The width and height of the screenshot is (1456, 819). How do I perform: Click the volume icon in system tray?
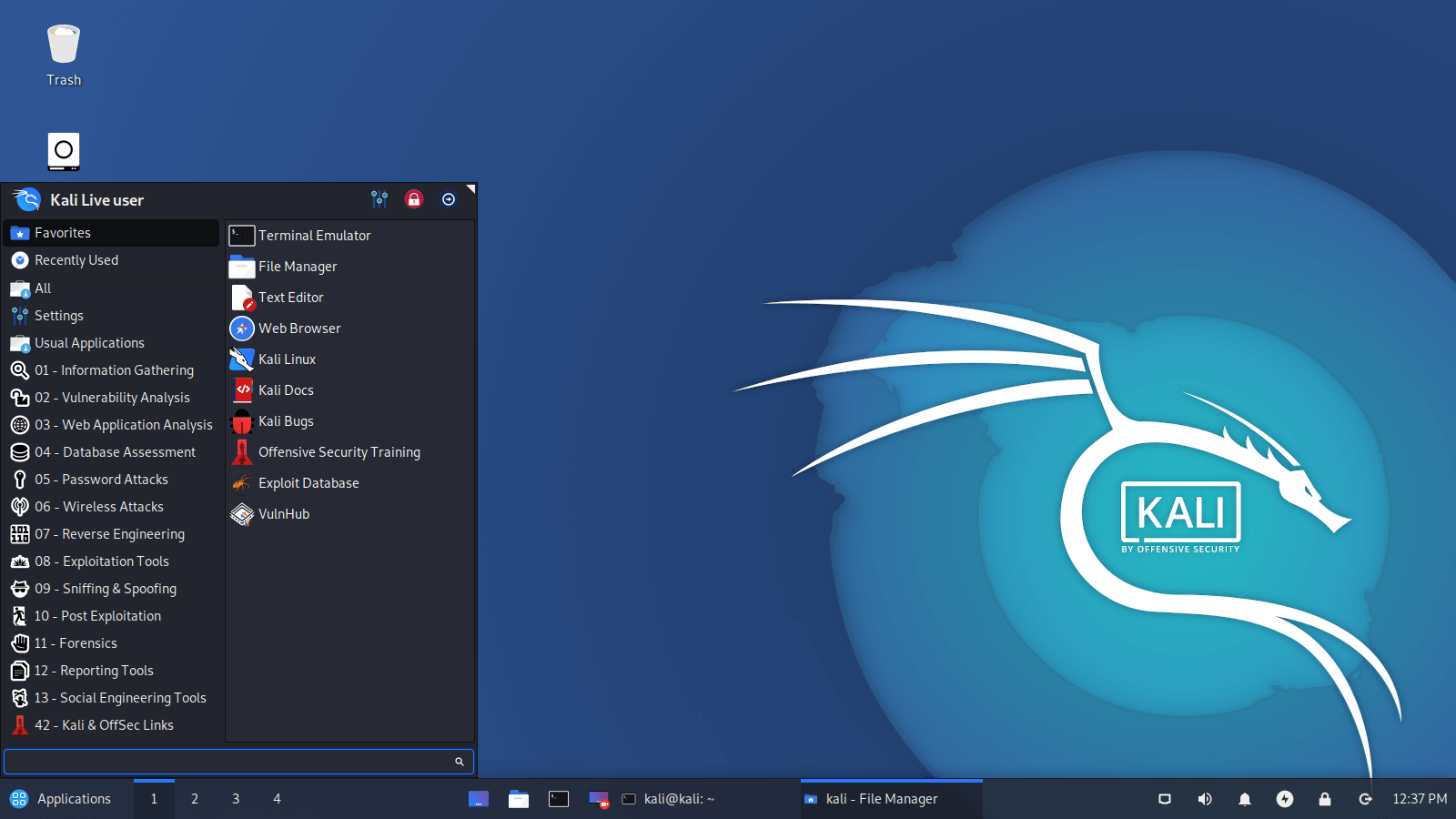tap(1205, 799)
